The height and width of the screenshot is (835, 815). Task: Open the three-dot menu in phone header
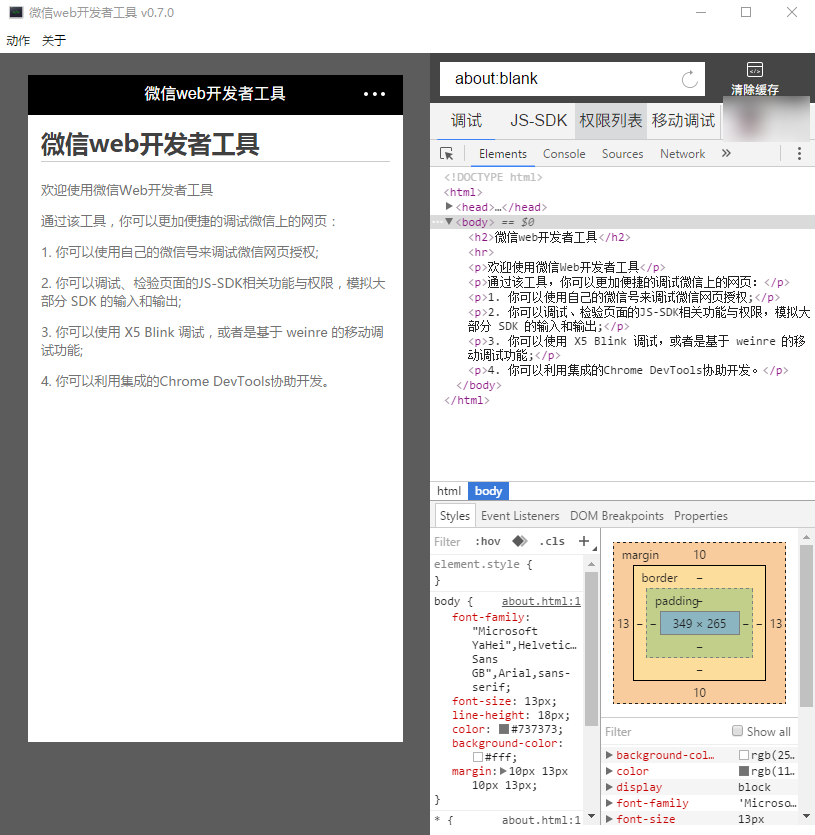(x=374, y=94)
